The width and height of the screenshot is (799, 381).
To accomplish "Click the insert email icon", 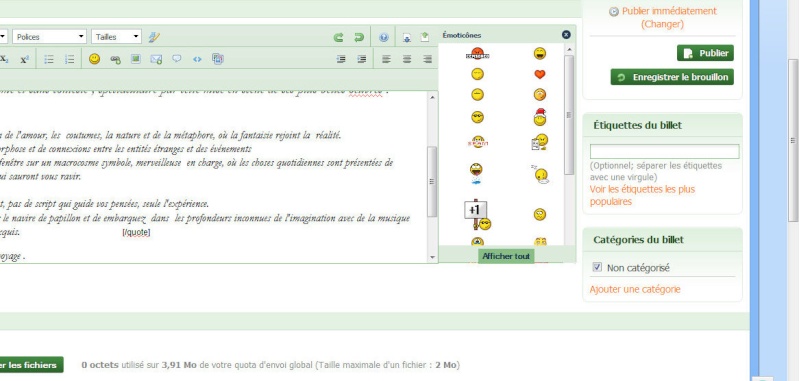I will pos(156,59).
